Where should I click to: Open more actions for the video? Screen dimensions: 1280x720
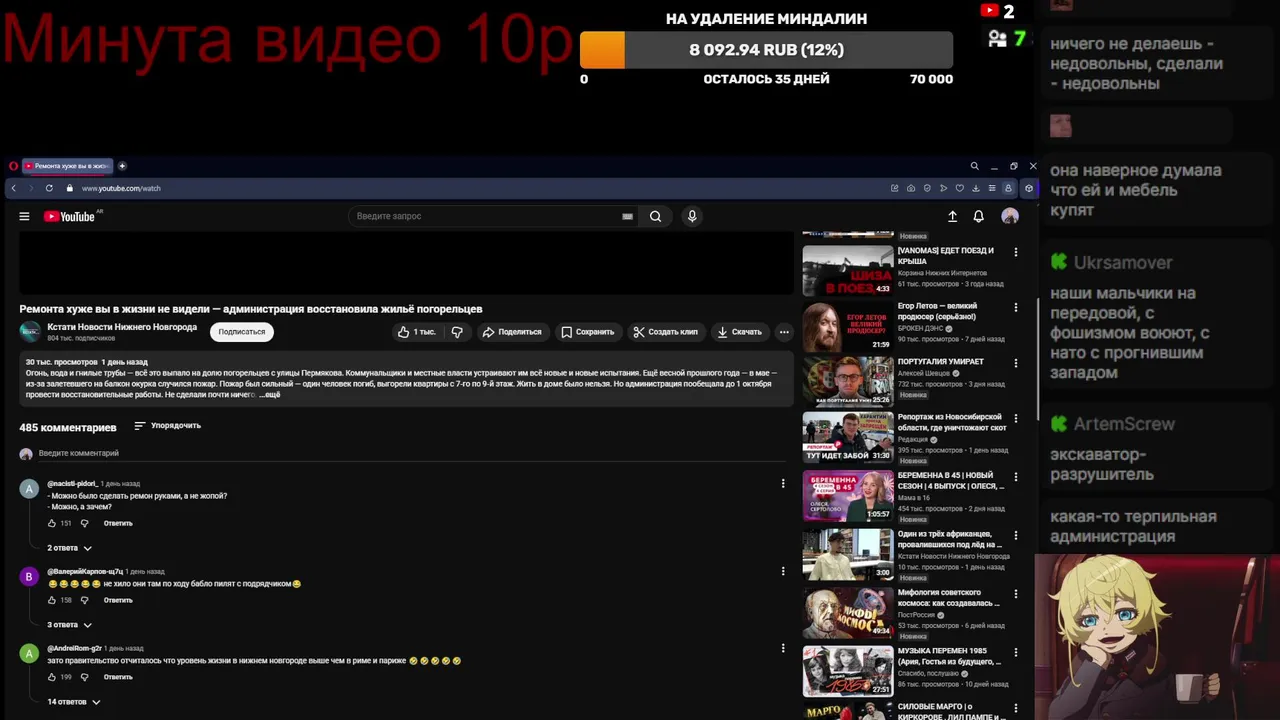(784, 332)
